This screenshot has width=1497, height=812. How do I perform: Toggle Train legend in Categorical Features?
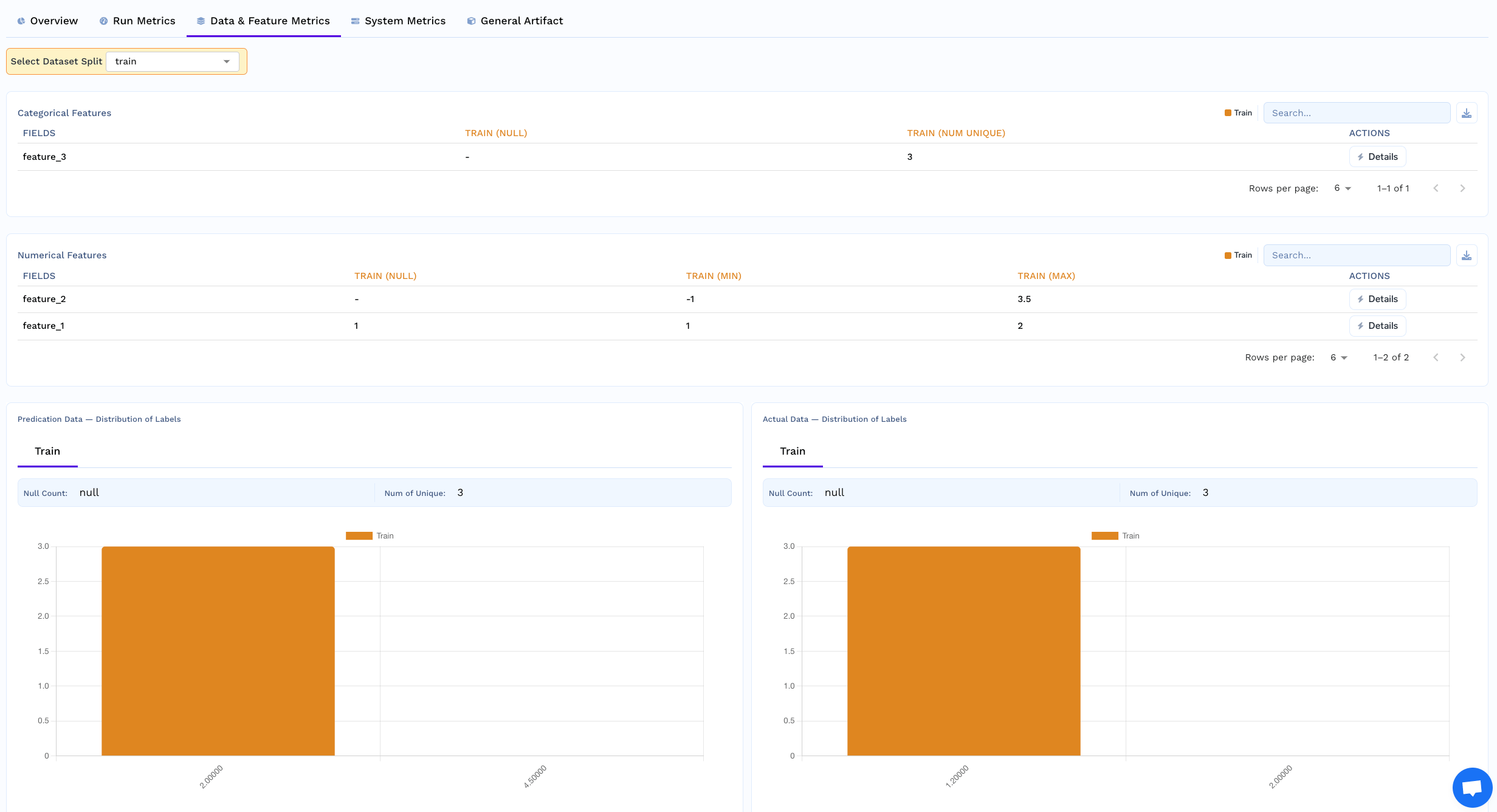coord(1238,113)
